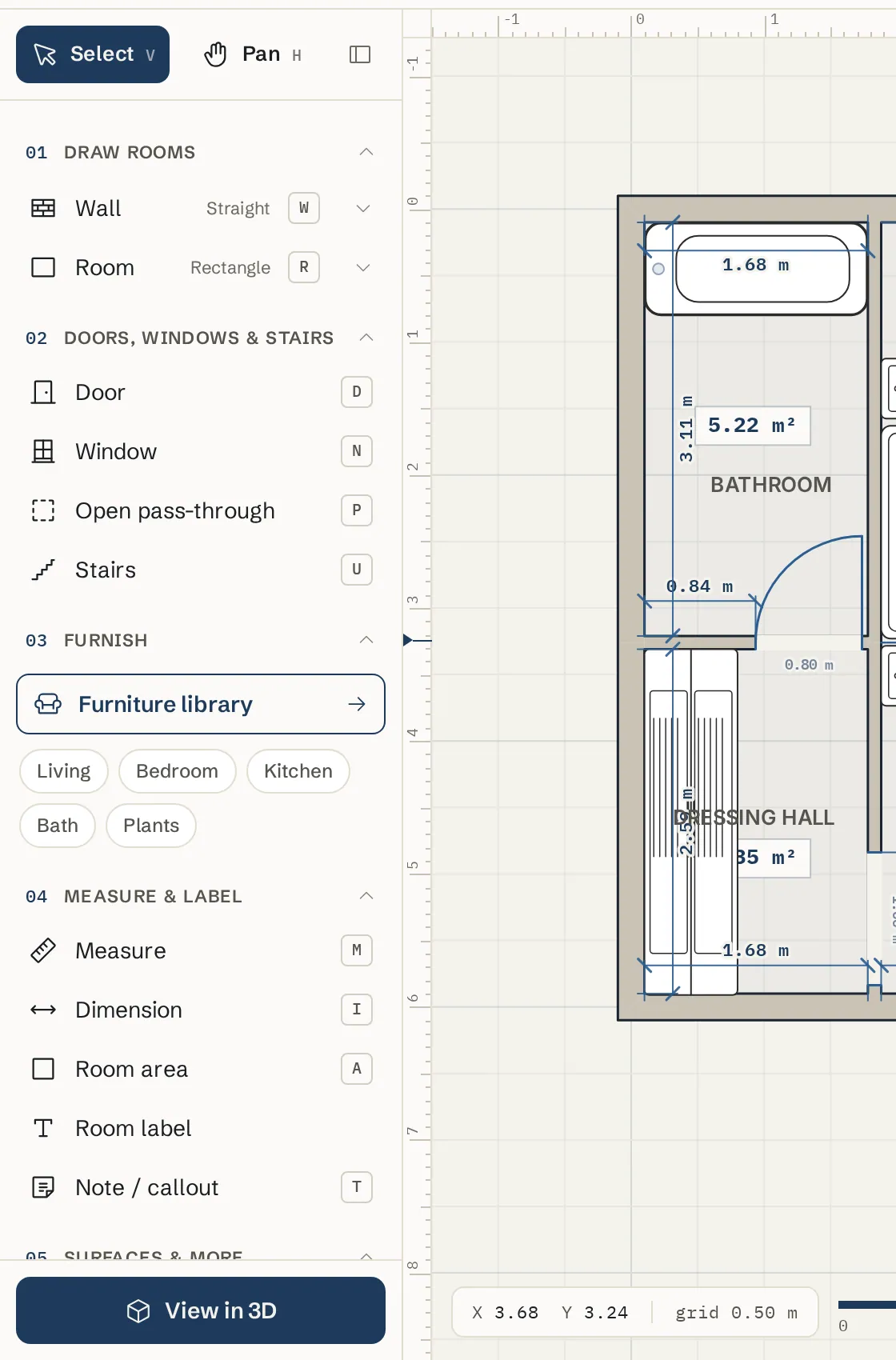Click the W shortcut key badge
Image resolution: width=896 pixels, height=1360 pixels.
point(304,208)
